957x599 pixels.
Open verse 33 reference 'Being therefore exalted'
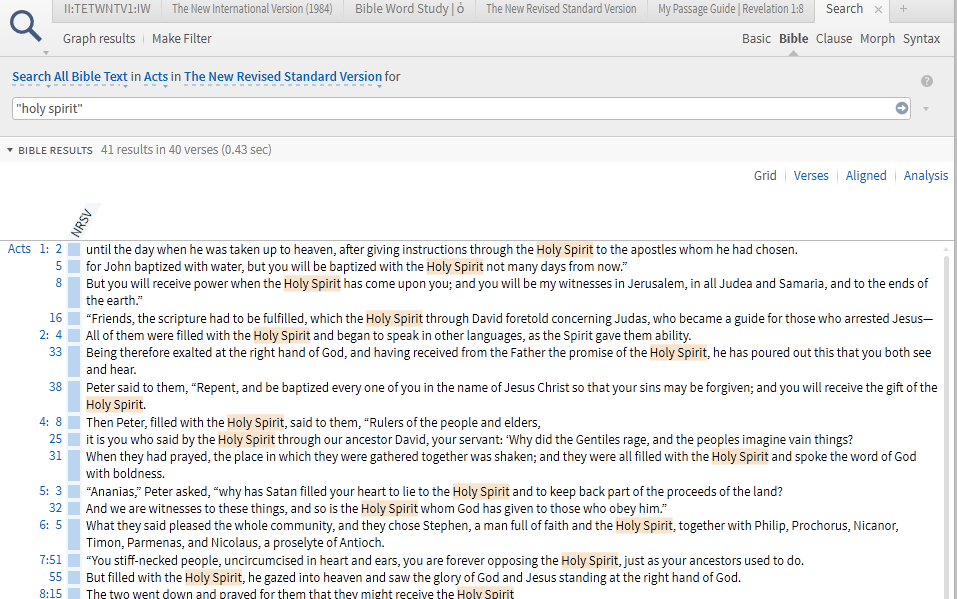click(56, 352)
